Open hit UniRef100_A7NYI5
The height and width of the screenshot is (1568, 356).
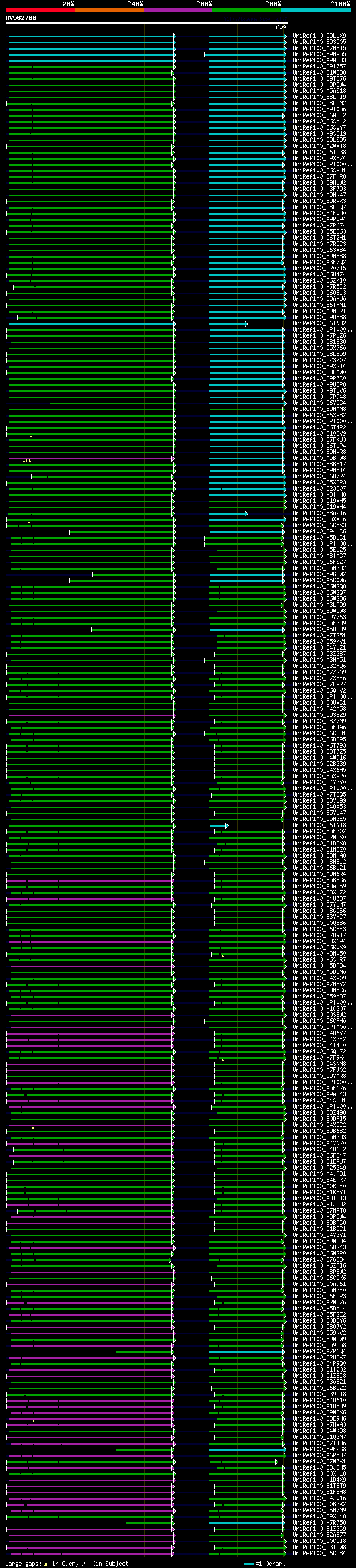tap(319, 48)
